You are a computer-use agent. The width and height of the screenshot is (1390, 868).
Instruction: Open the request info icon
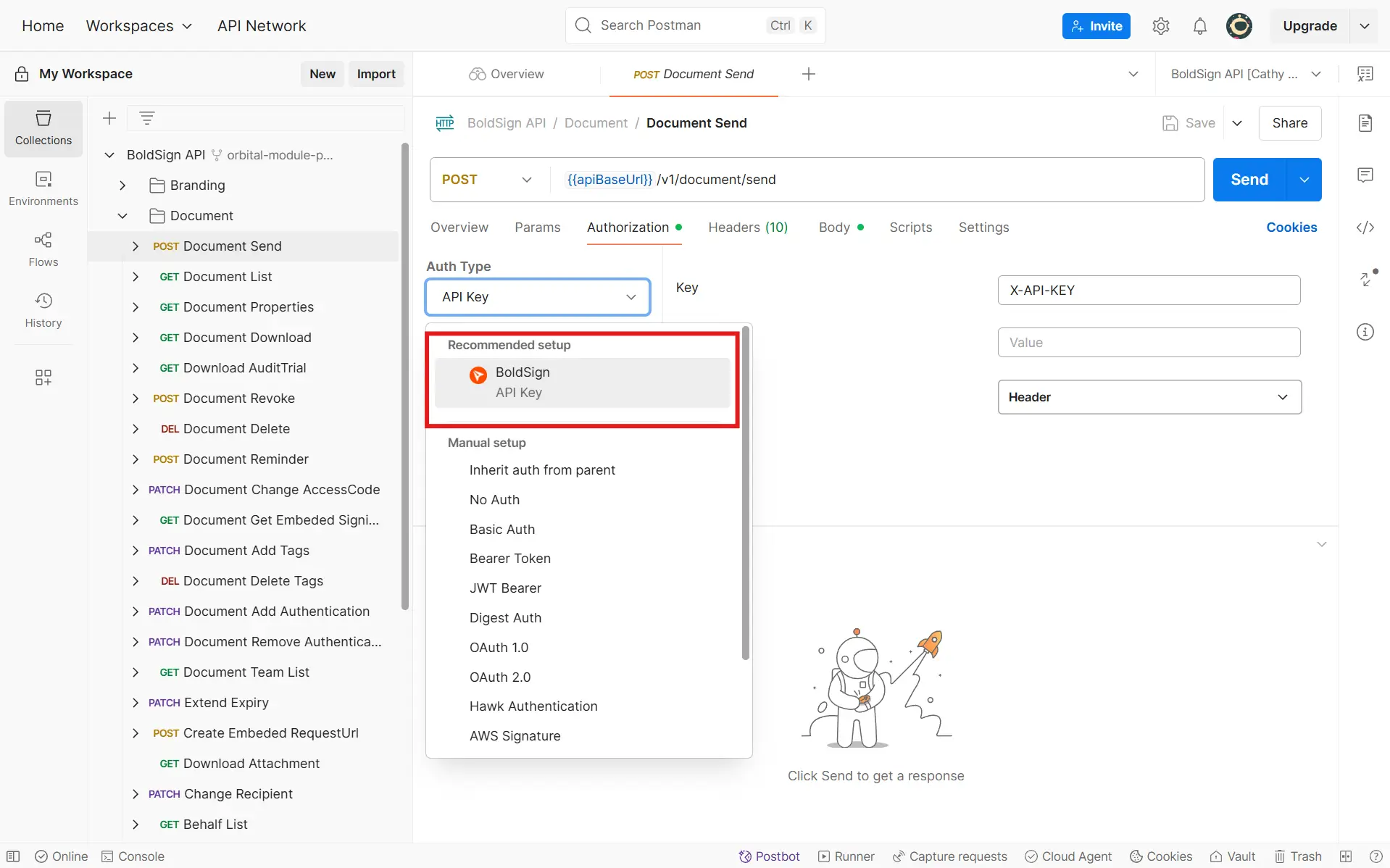(1365, 332)
